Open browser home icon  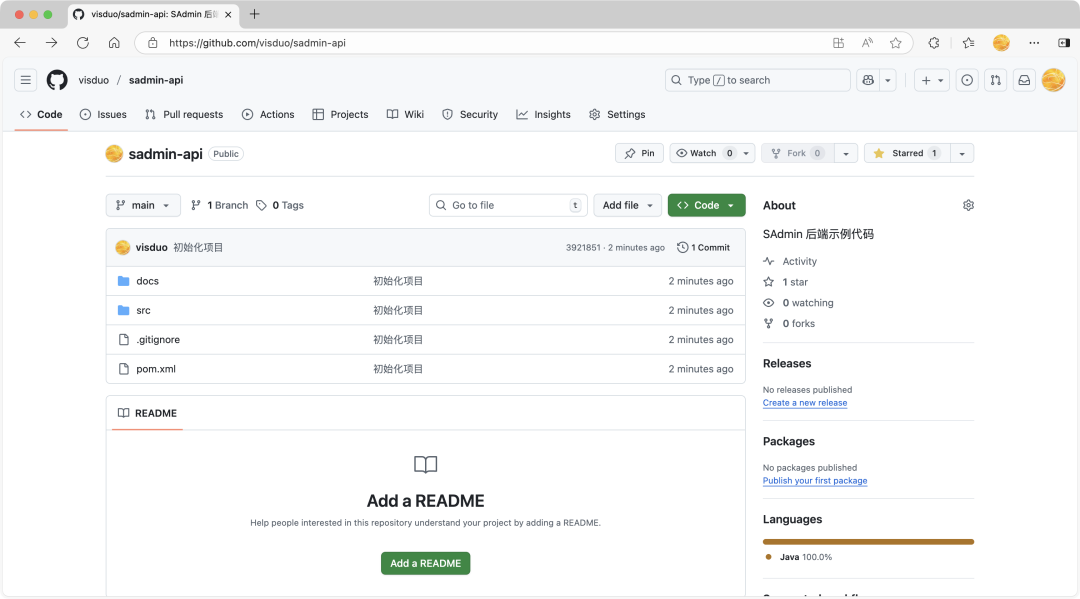coord(114,43)
